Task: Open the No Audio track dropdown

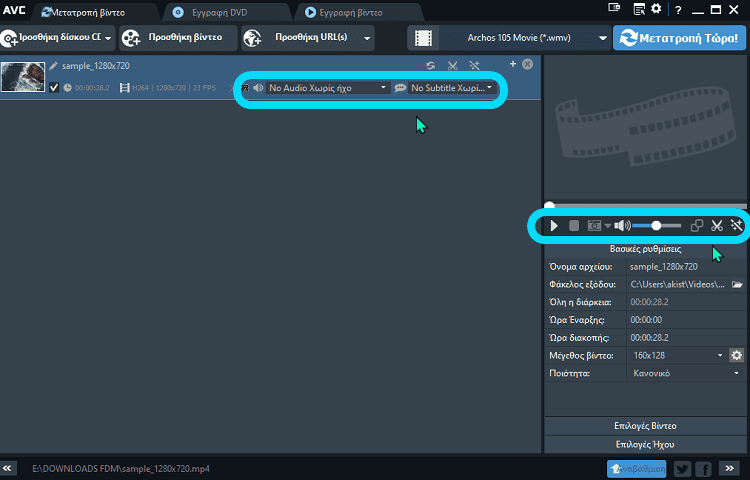Action: pos(318,88)
